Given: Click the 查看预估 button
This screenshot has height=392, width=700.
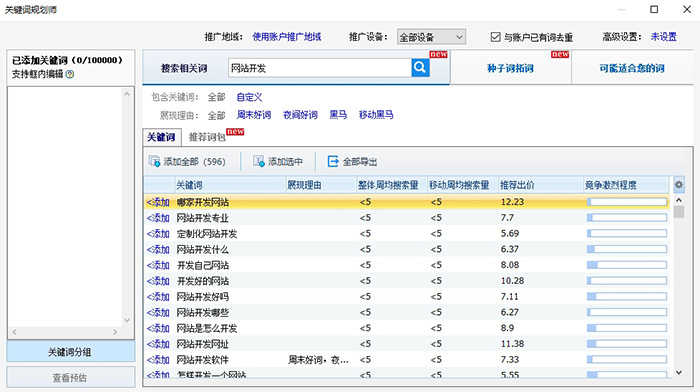Looking at the screenshot, I should click(70, 378).
